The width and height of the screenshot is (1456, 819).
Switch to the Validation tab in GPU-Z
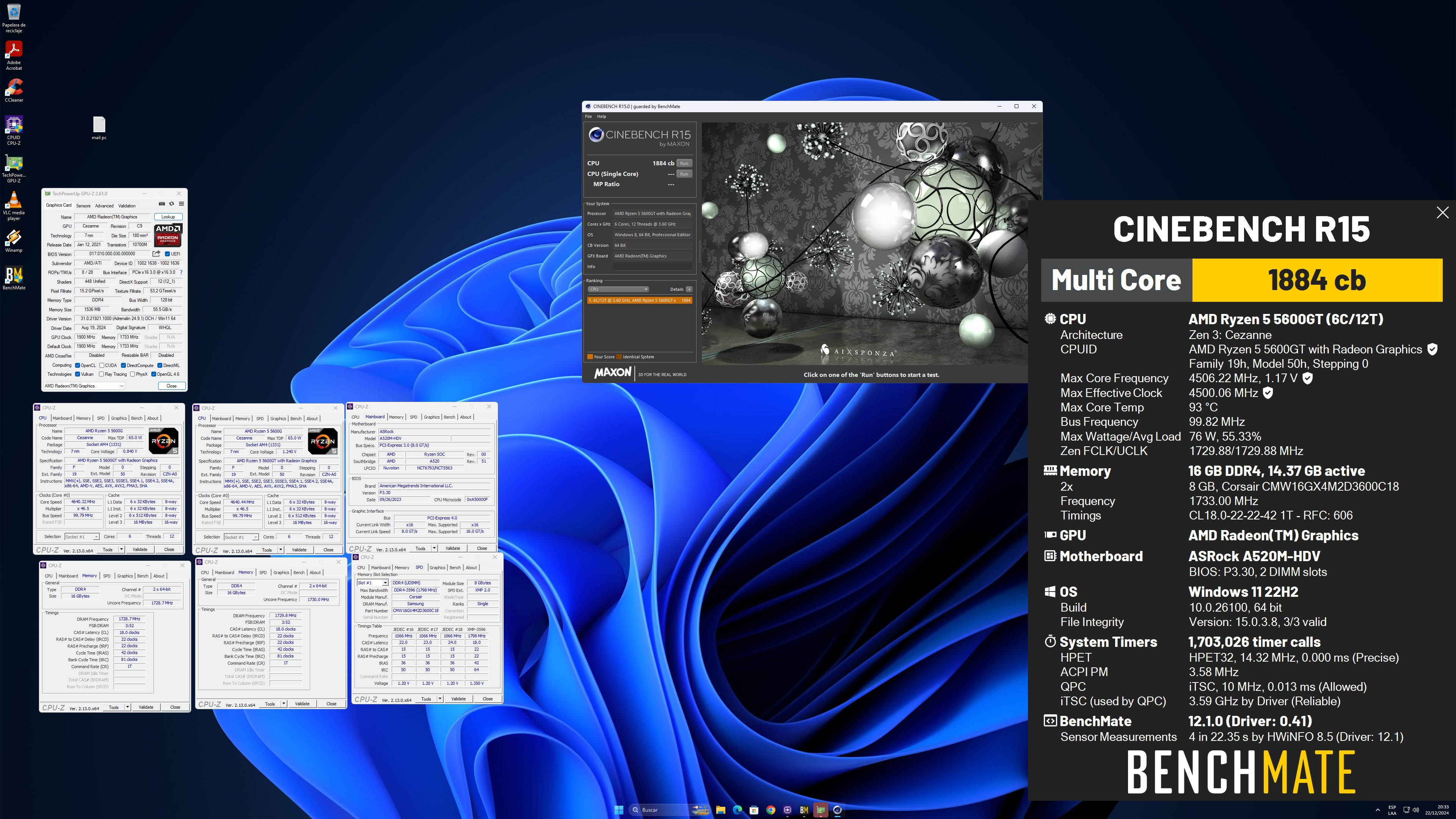(127, 206)
